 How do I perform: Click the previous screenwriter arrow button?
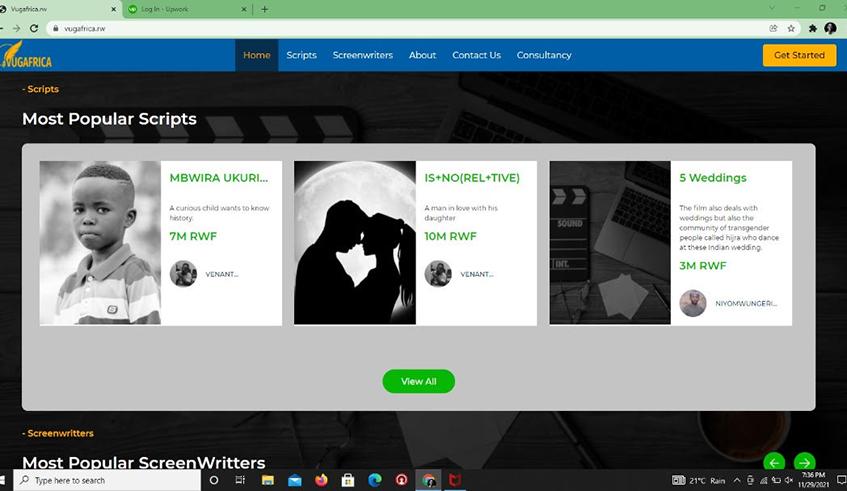click(774, 462)
